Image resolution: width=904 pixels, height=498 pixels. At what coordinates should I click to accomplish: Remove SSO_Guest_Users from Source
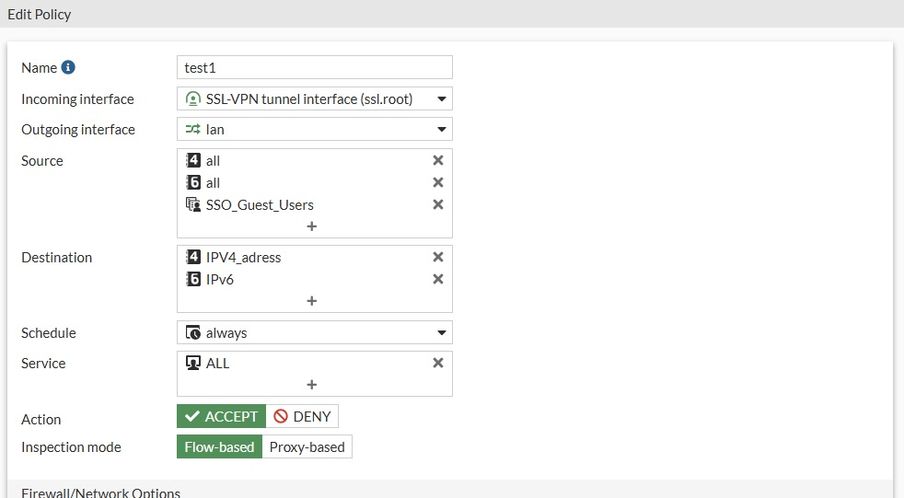[437, 204]
